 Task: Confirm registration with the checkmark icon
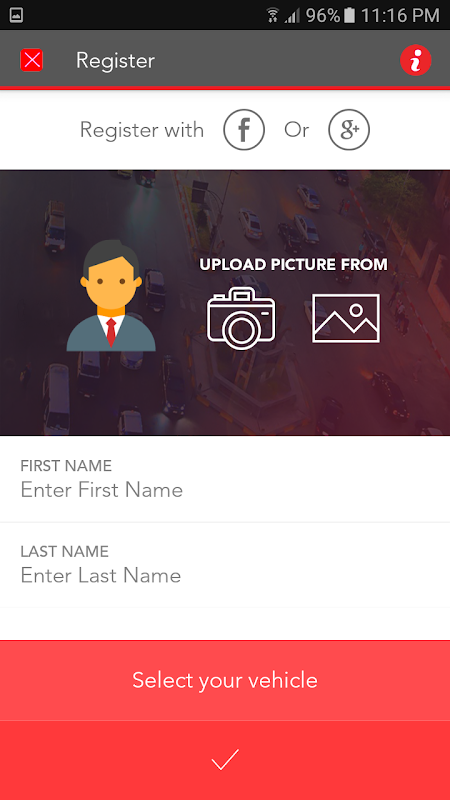click(225, 760)
